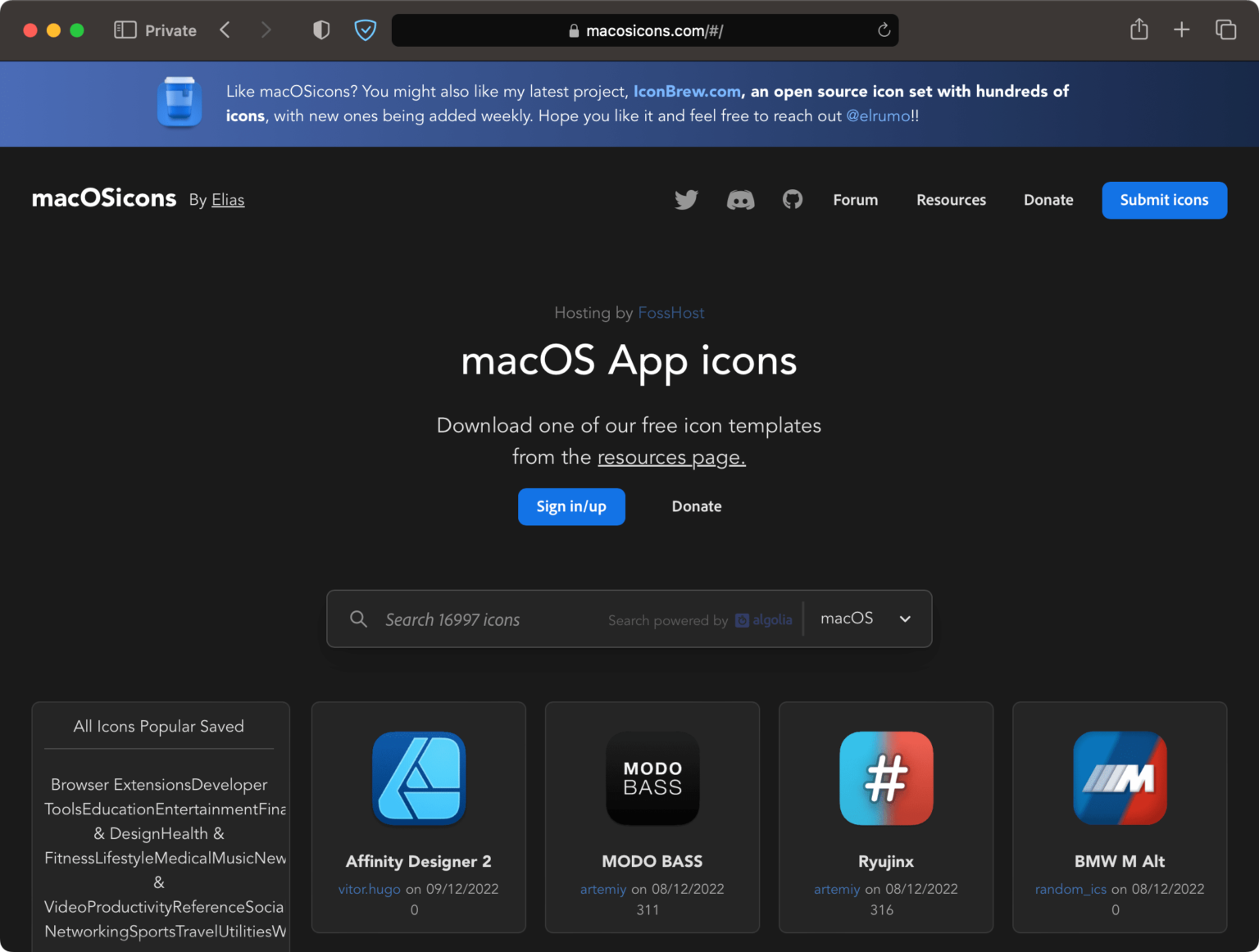1259x952 pixels.
Task: Open a new tab with the plus icon
Action: (x=1181, y=30)
